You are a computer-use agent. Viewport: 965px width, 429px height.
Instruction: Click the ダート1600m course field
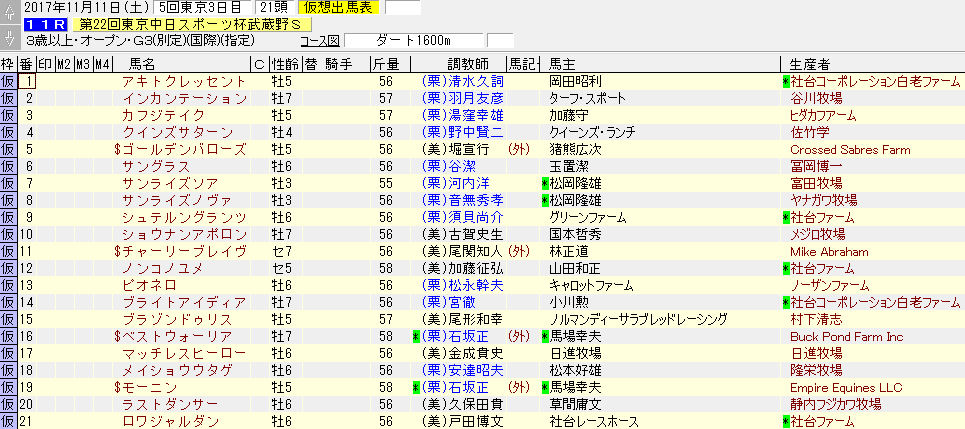(x=414, y=41)
